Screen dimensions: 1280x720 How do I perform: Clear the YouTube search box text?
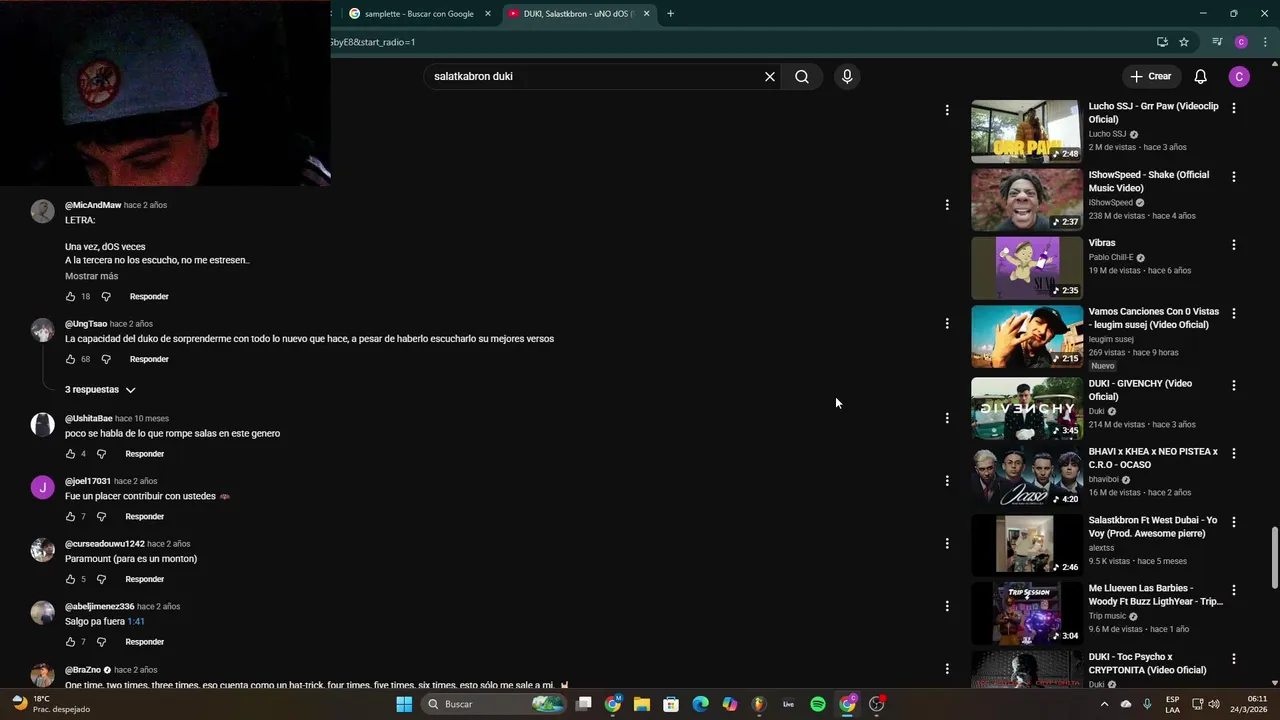pyautogui.click(x=770, y=76)
